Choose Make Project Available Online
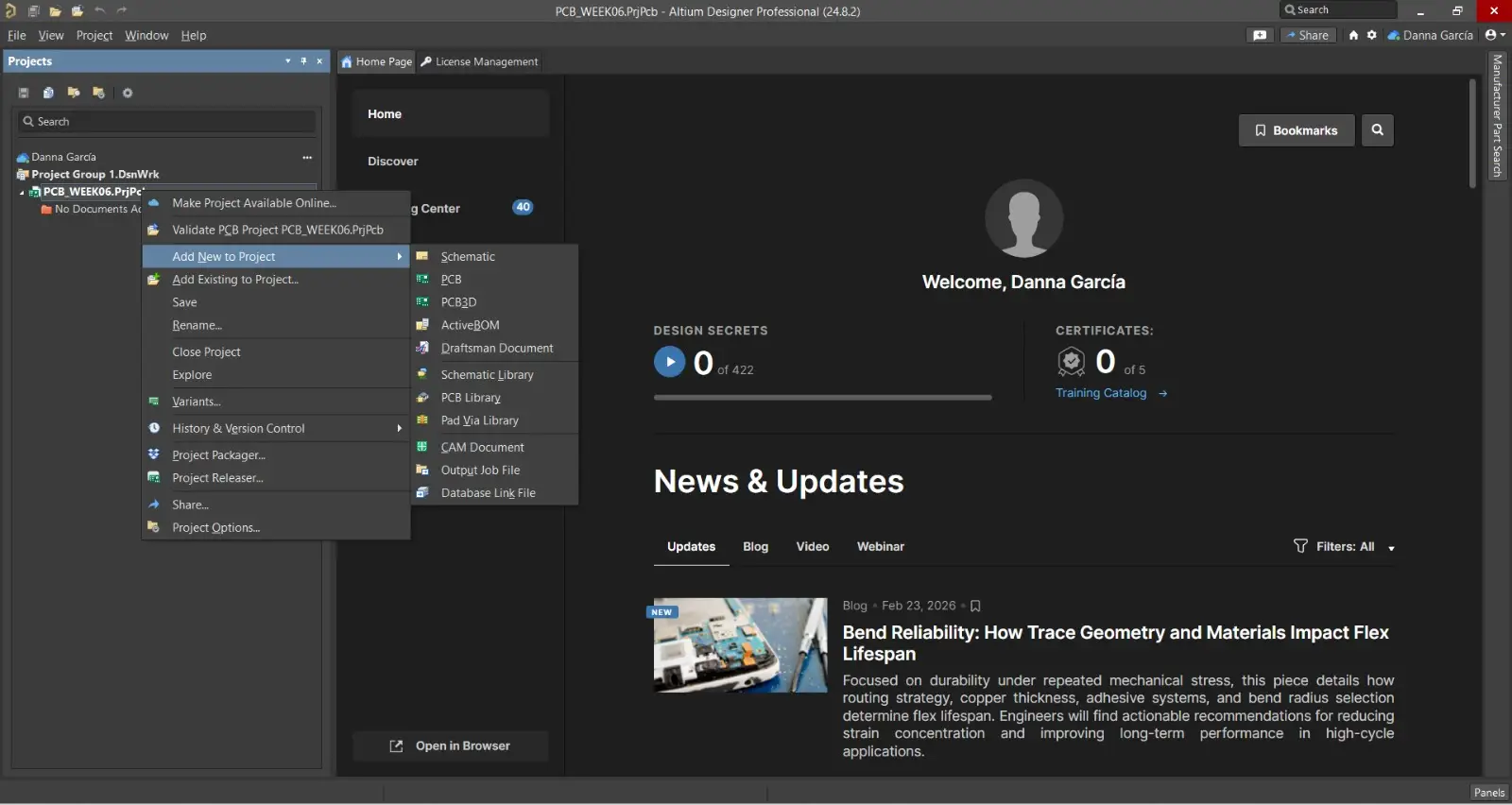This screenshot has height=805, width=1512. point(276,203)
